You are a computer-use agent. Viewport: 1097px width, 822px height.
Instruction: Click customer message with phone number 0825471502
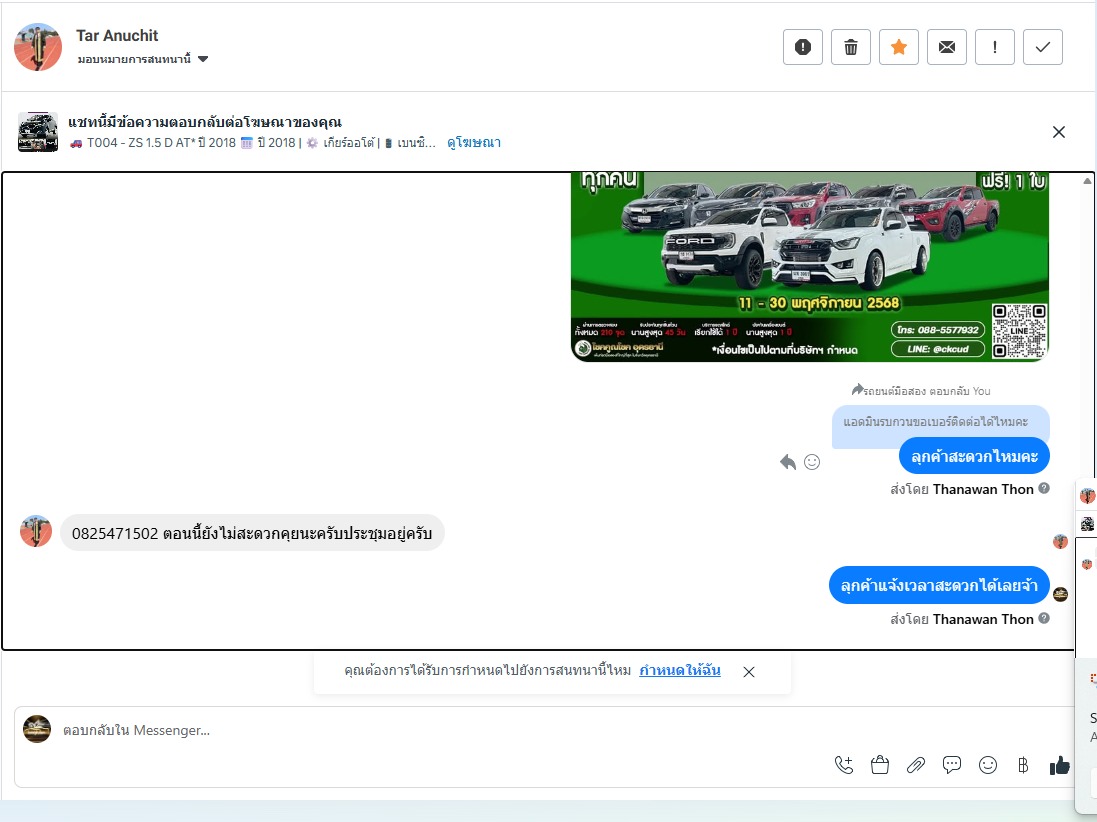pos(252,533)
